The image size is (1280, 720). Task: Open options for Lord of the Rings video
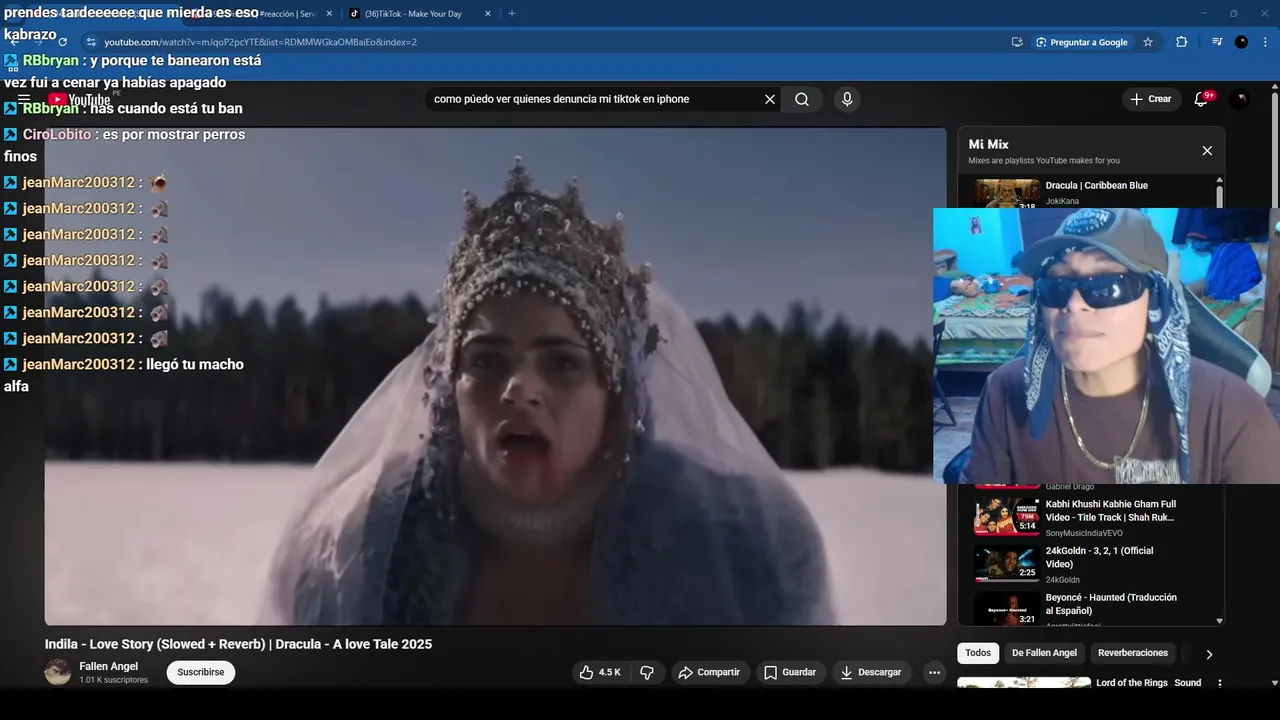tap(1219, 683)
